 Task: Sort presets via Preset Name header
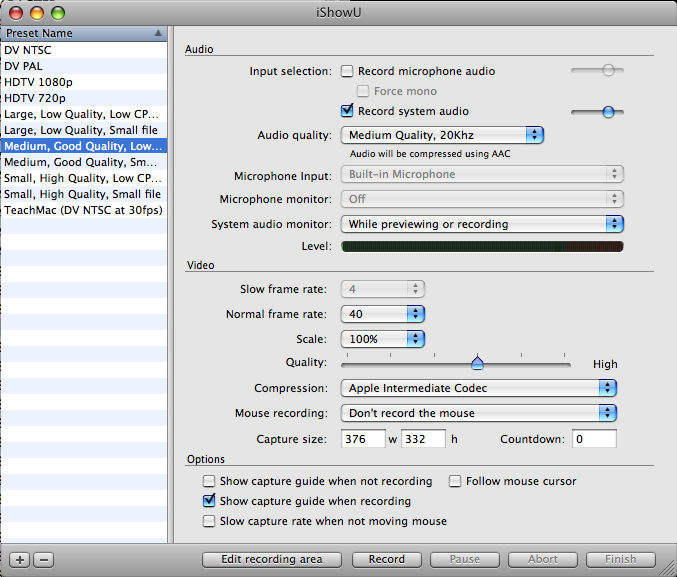coord(84,33)
